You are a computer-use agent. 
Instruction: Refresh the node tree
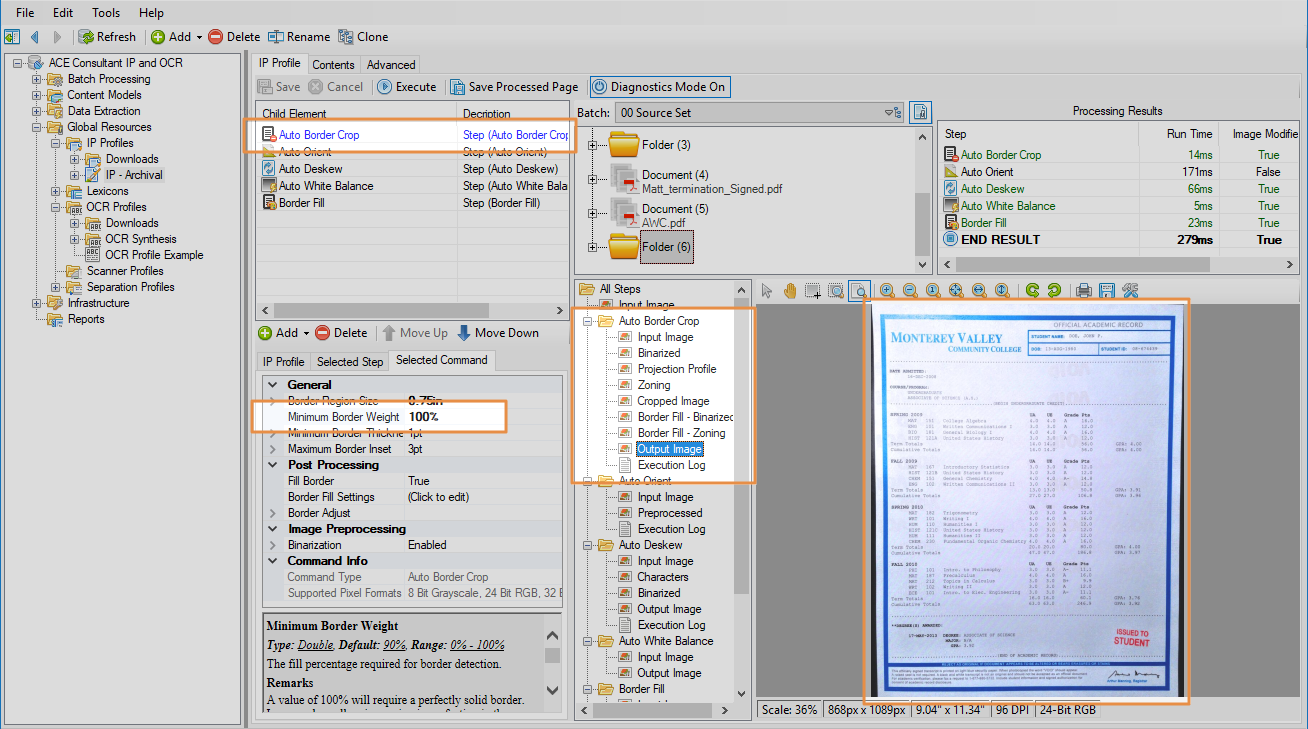coord(107,37)
